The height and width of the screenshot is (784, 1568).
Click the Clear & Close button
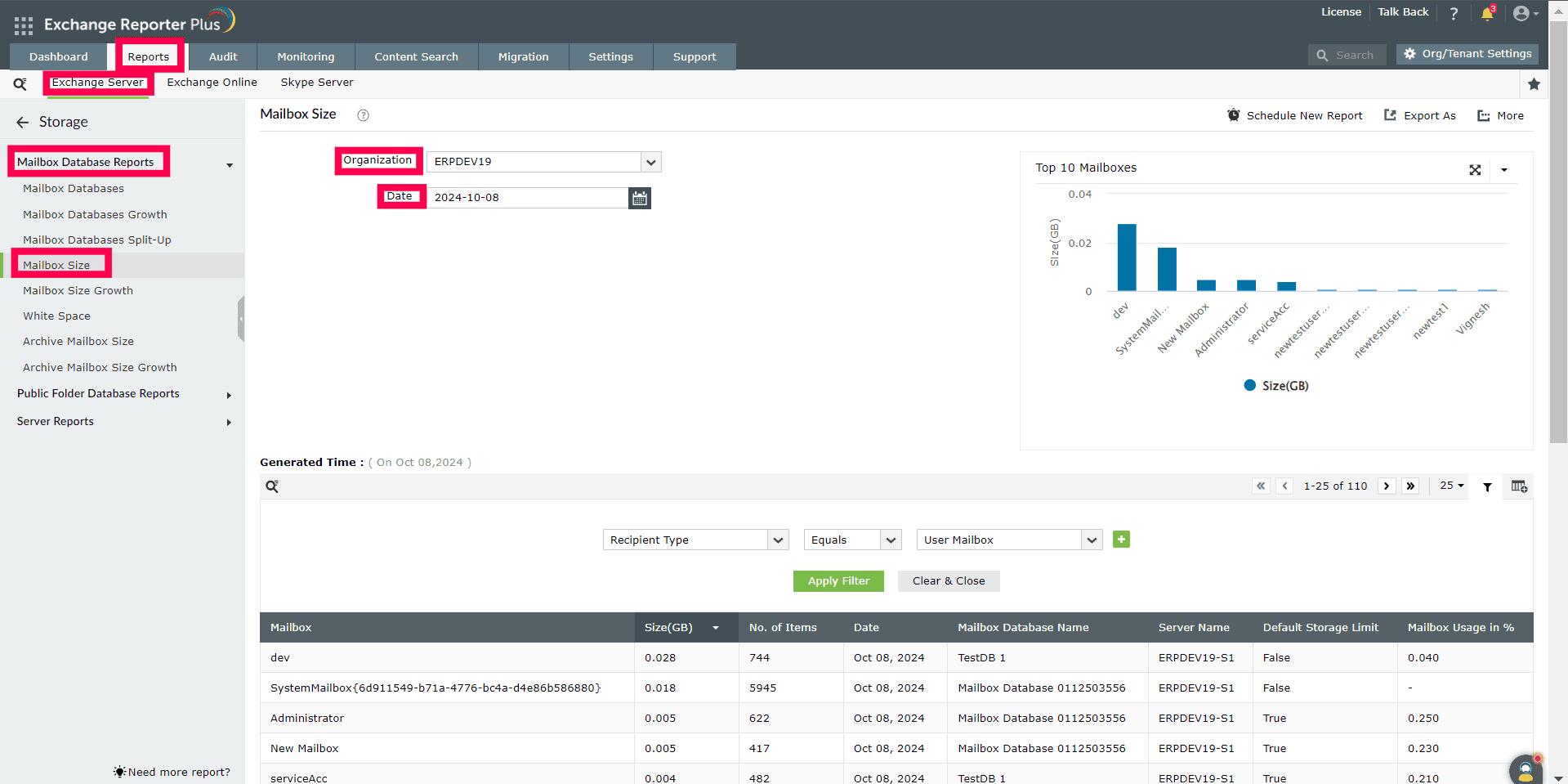[949, 581]
